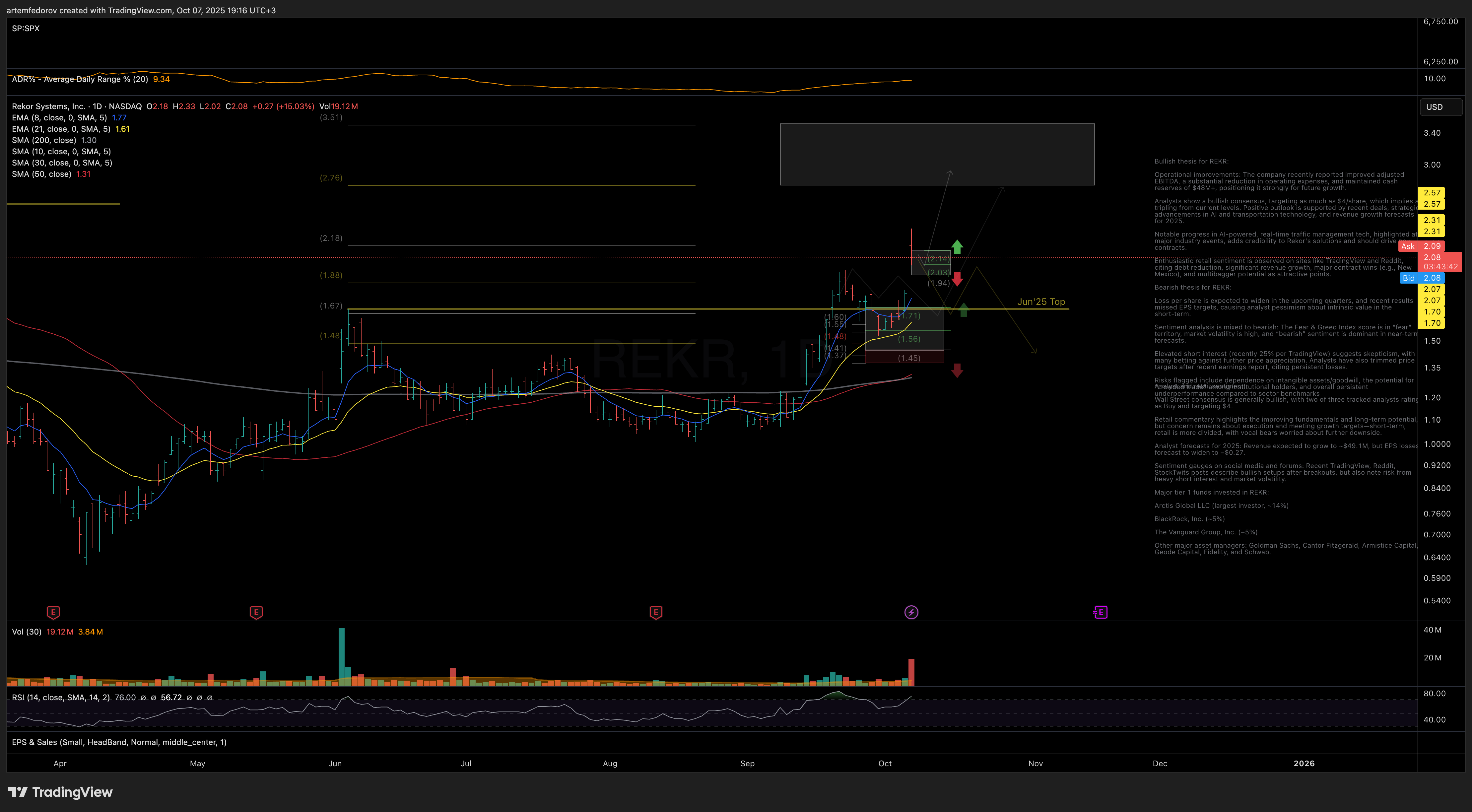The image size is (1472, 812).
Task: Select the EPS & Sales indicator legend
Action: [x=119, y=742]
